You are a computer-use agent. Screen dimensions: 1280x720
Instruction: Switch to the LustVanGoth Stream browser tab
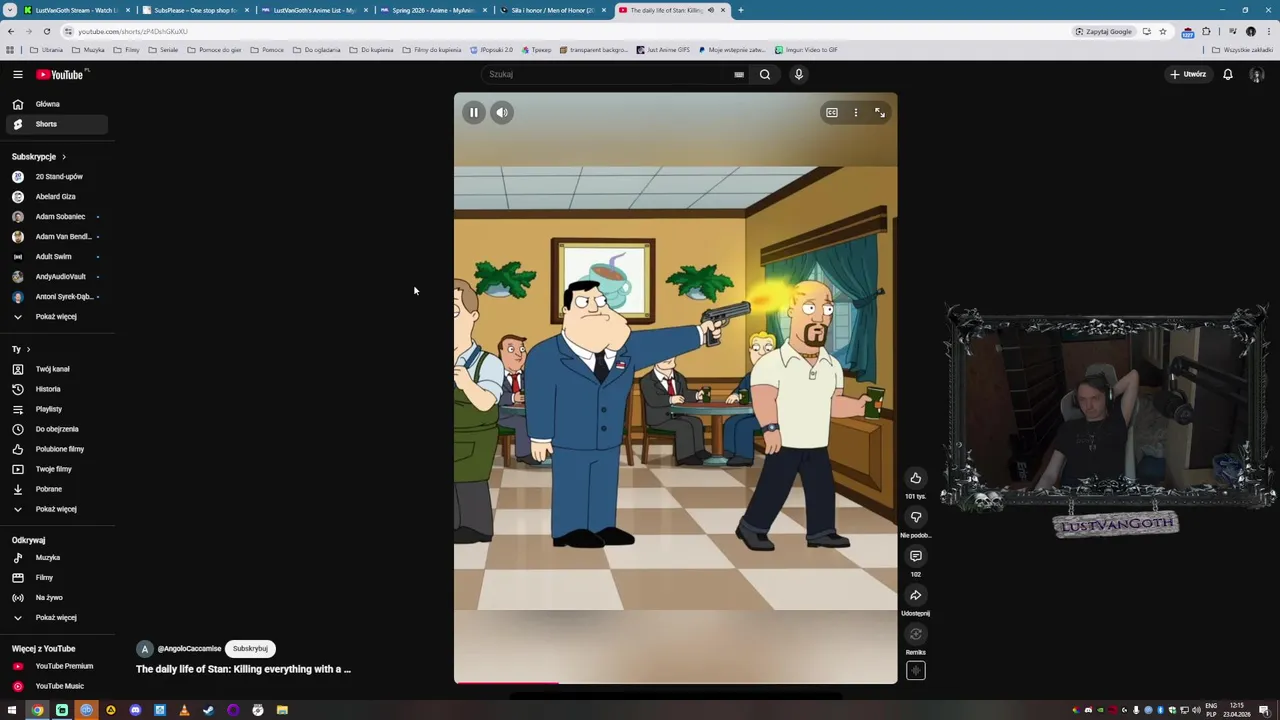tap(77, 10)
